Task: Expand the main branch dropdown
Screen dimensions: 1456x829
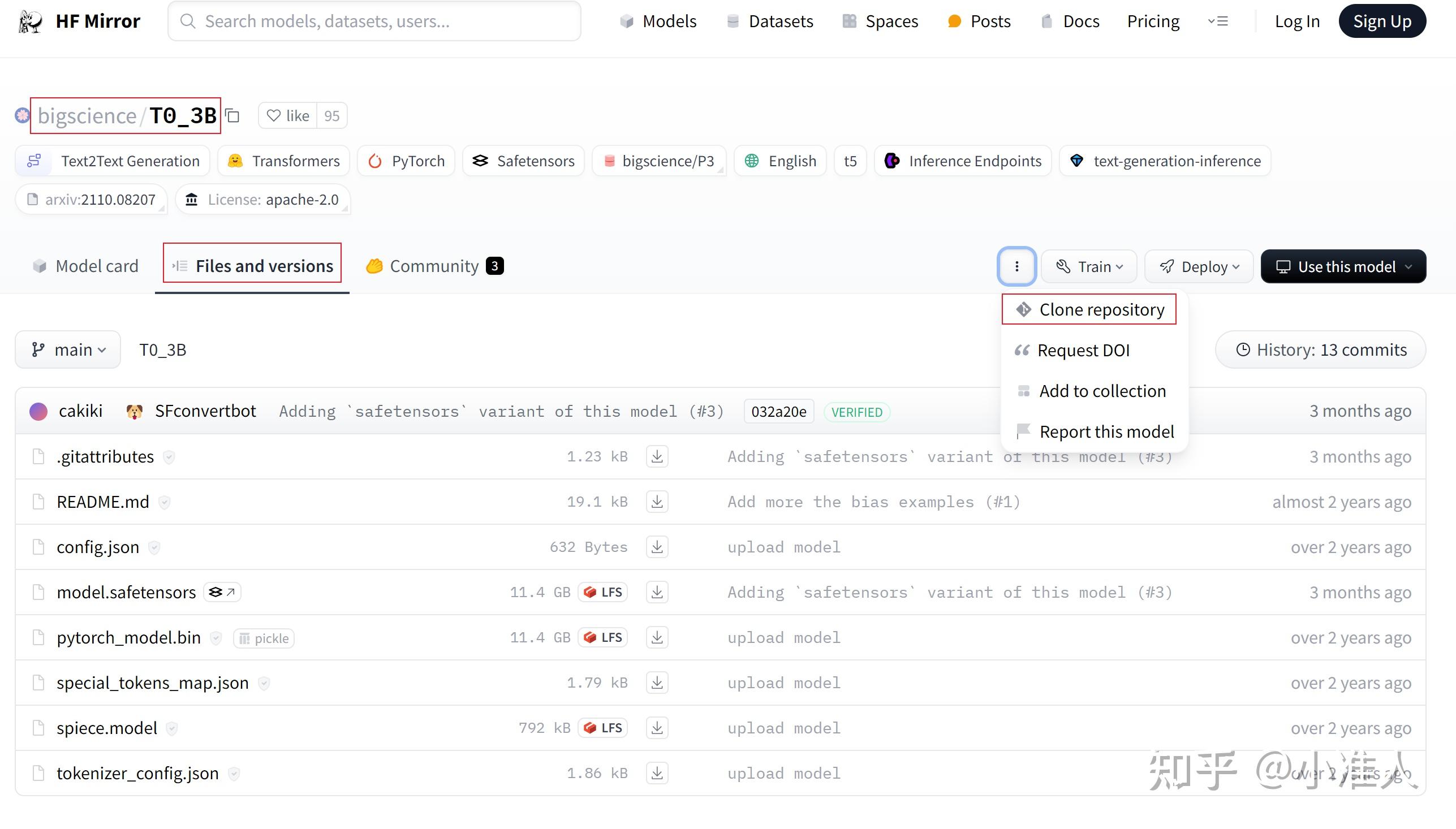Action: point(68,349)
